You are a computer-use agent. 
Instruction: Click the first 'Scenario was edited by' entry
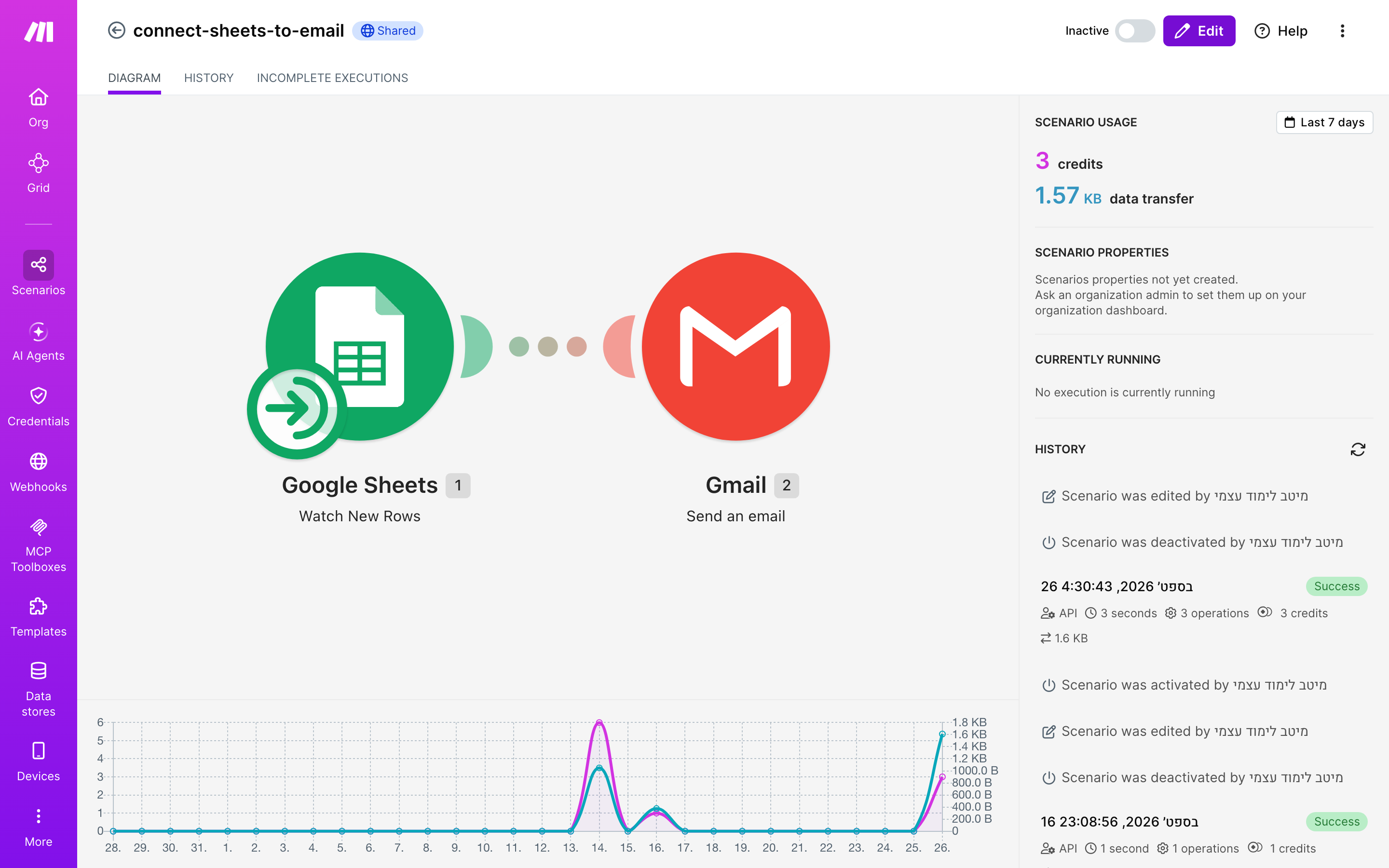pos(1175,496)
